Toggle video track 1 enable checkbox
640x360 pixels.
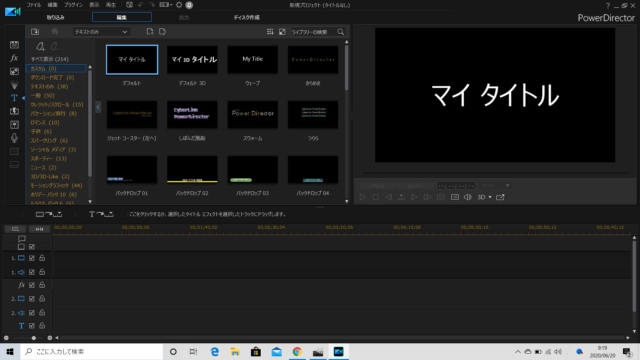[x=32, y=258]
